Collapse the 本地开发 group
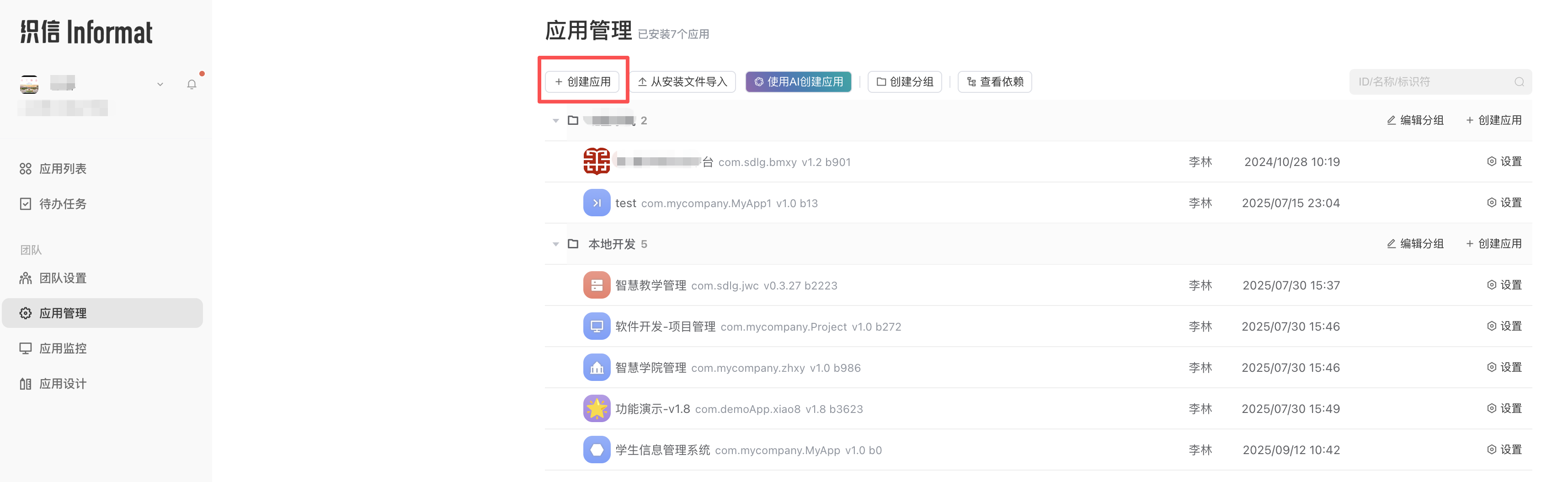This screenshot has height=482, width=1568. point(555,244)
